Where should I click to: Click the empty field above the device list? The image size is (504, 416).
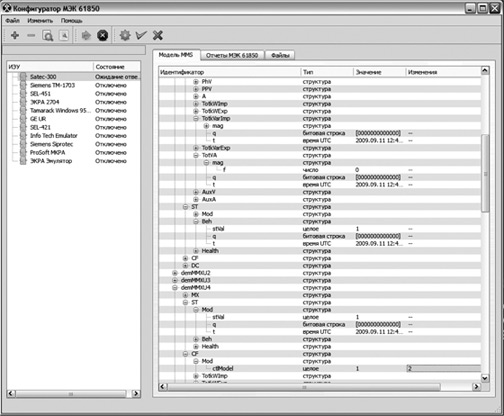(x=74, y=50)
